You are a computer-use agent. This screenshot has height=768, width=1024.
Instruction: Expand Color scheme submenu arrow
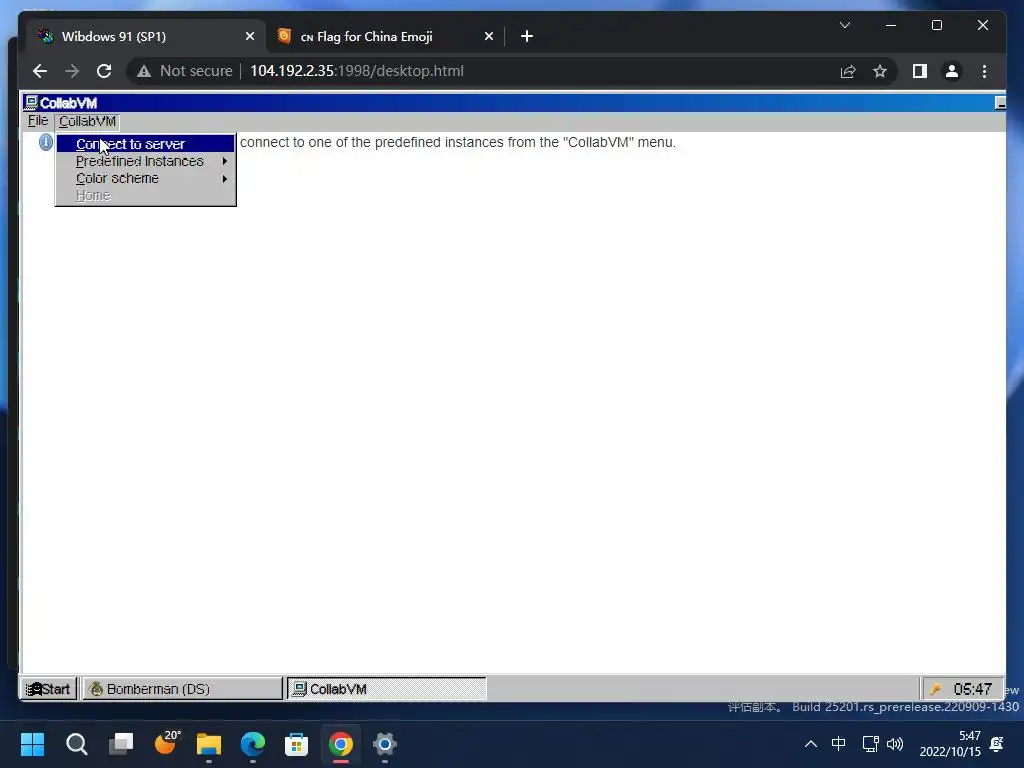tap(225, 178)
